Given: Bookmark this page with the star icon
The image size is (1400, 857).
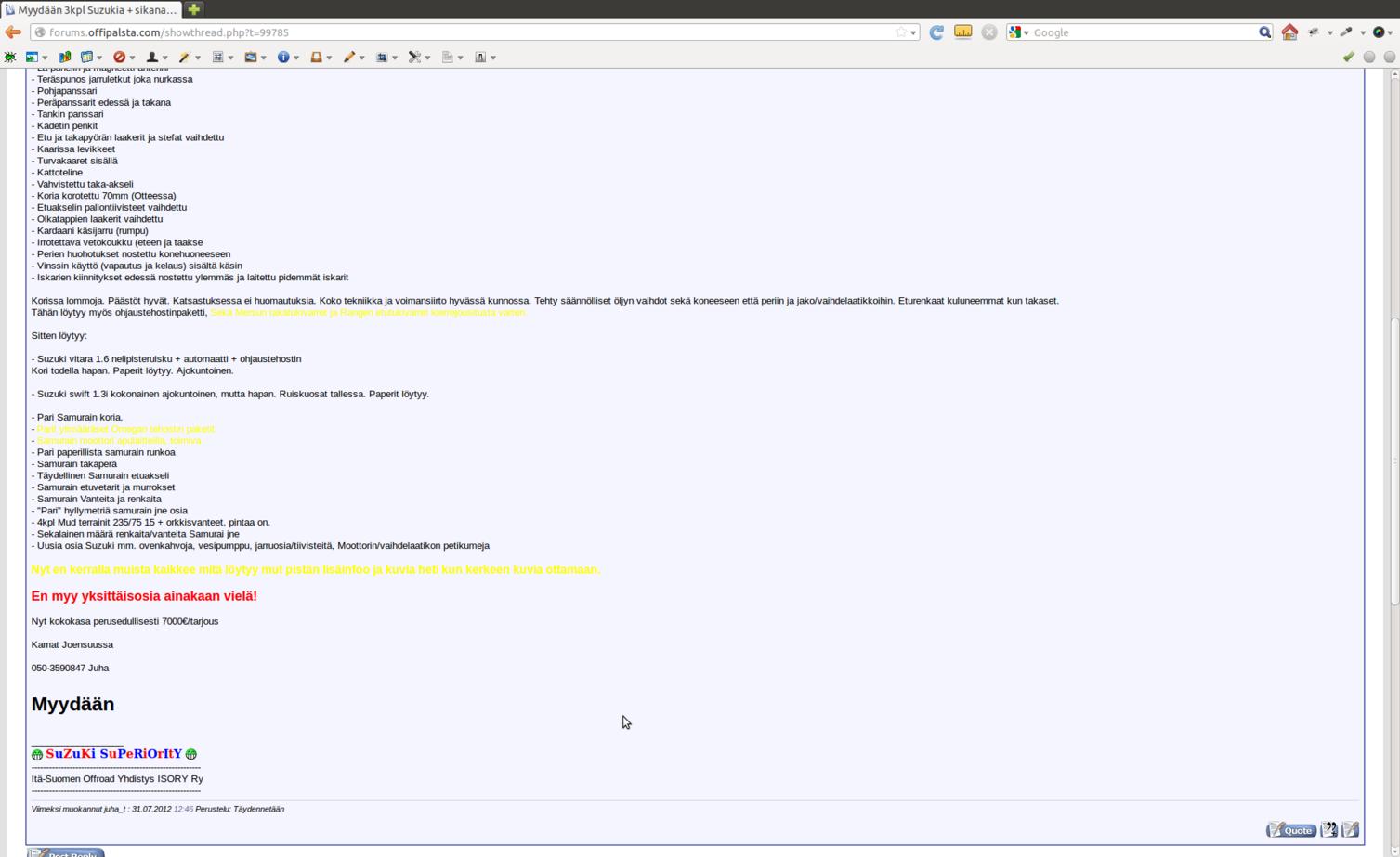Looking at the screenshot, I should pyautogui.click(x=900, y=32).
